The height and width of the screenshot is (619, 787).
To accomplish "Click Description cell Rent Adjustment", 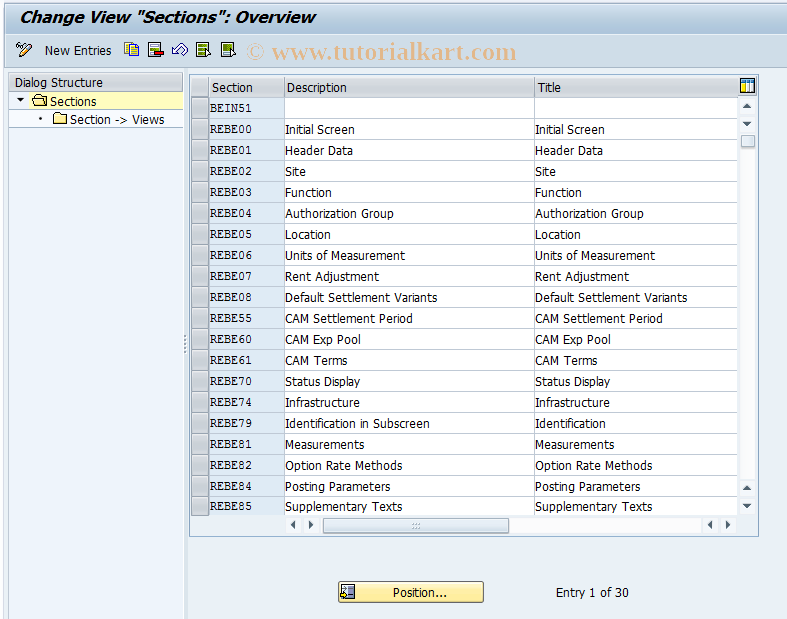I will [x=409, y=277].
